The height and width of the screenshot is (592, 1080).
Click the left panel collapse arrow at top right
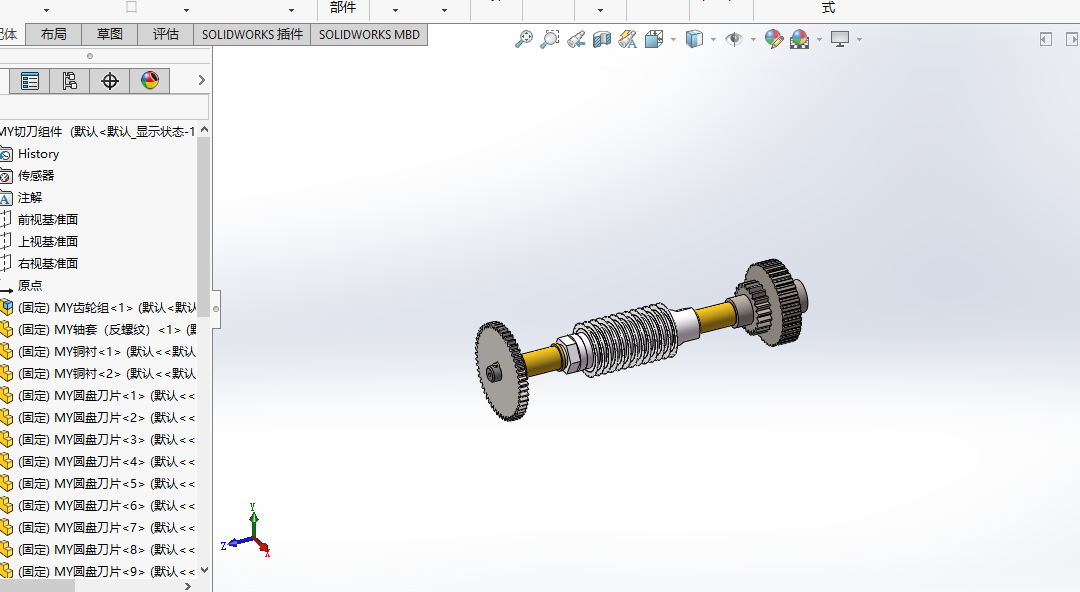(1046, 39)
